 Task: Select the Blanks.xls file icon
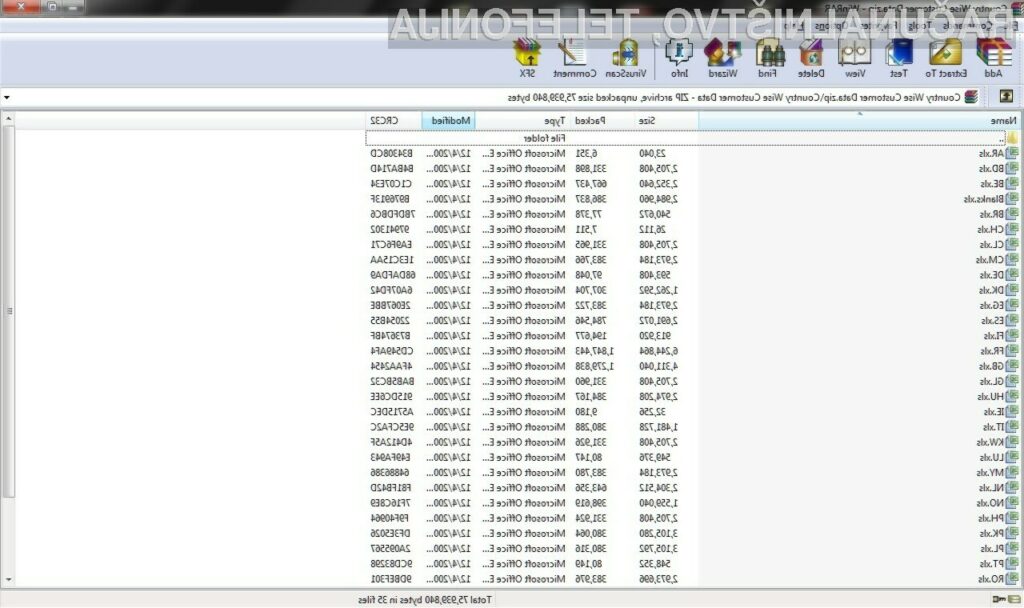pos(1012,199)
